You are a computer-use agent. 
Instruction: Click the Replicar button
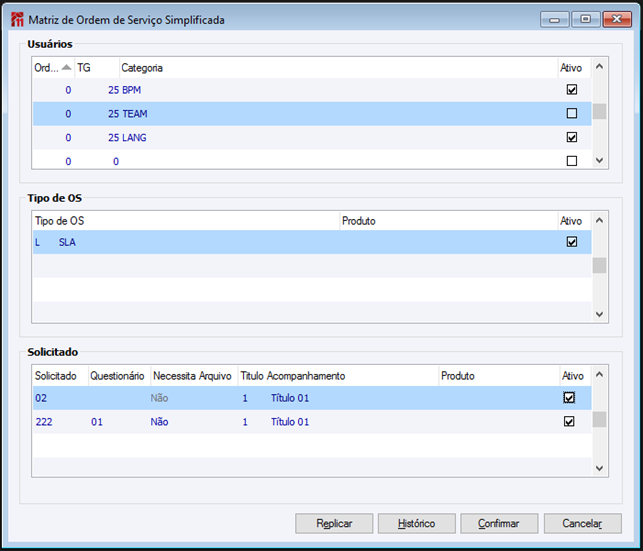point(334,523)
